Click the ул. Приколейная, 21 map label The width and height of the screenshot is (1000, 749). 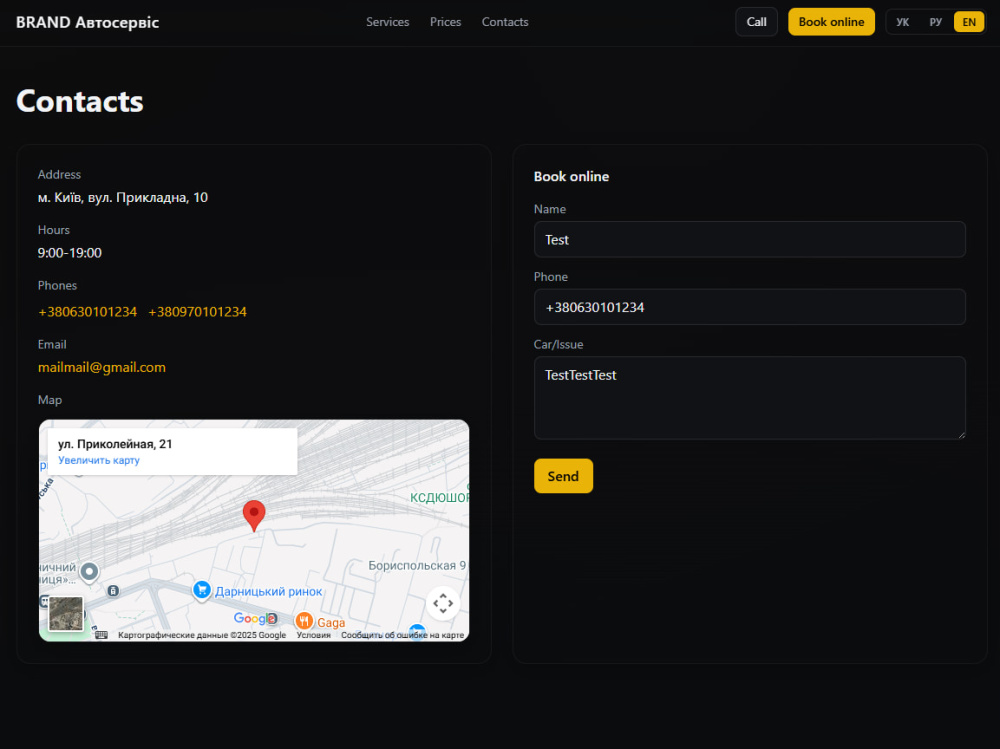[115, 444]
